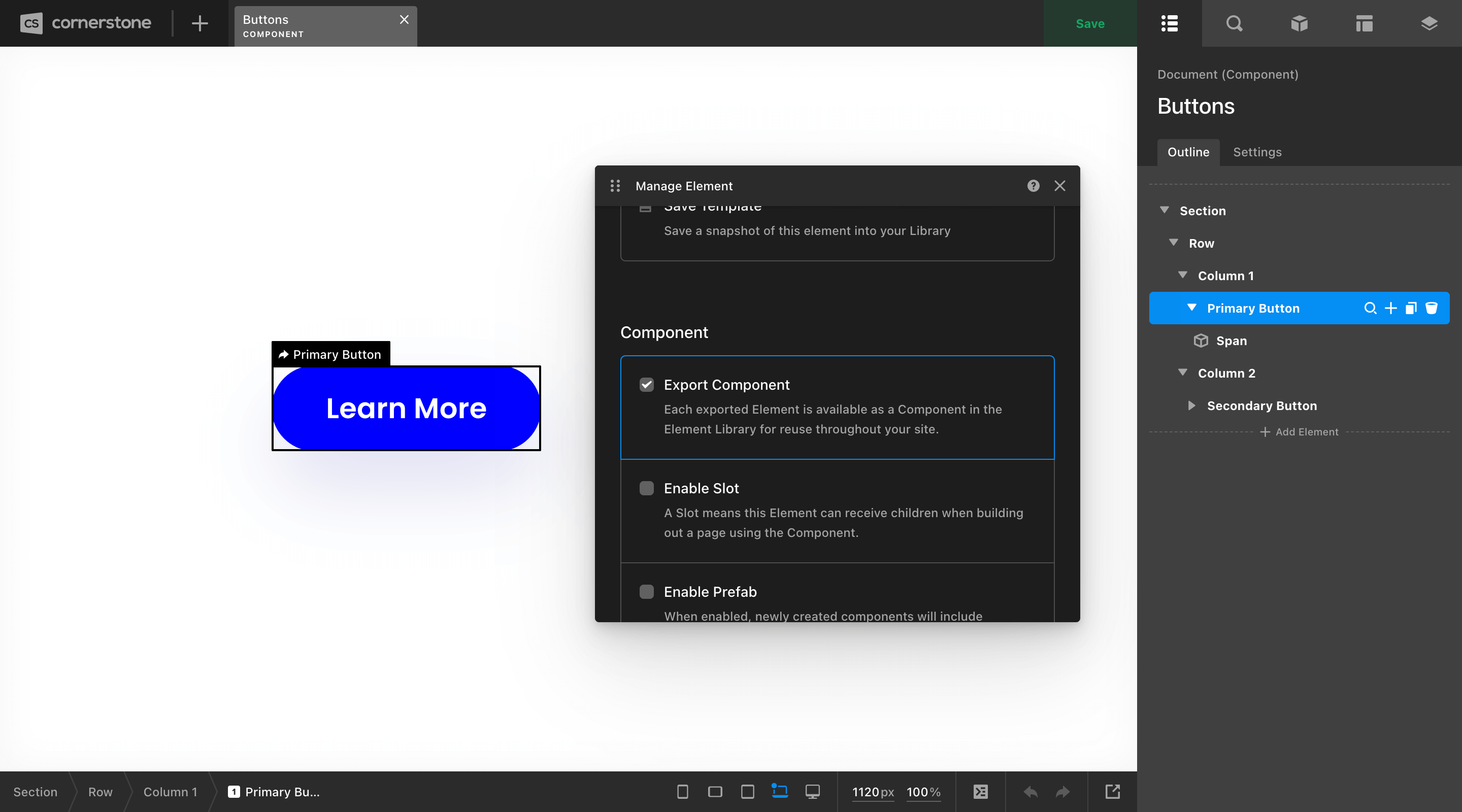This screenshot has height=812, width=1462.
Task: Switch to the Settings tab
Action: tap(1257, 152)
